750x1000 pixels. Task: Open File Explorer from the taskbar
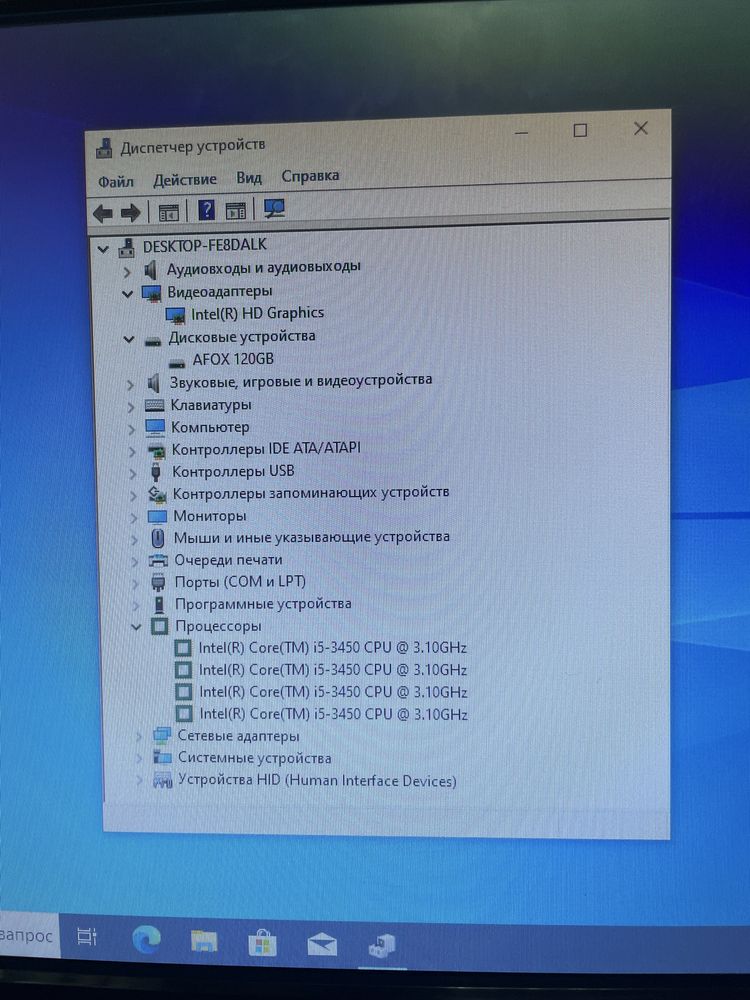(204, 941)
